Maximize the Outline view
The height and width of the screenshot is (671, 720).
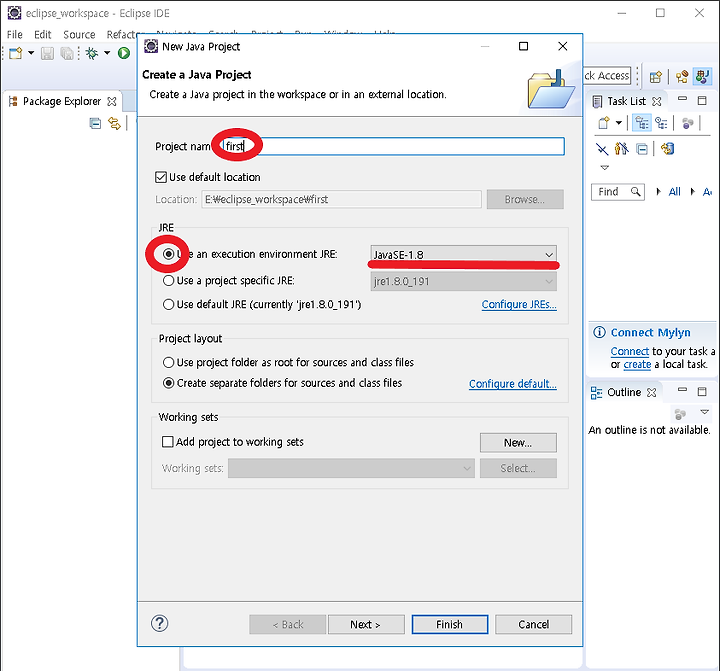pos(702,391)
